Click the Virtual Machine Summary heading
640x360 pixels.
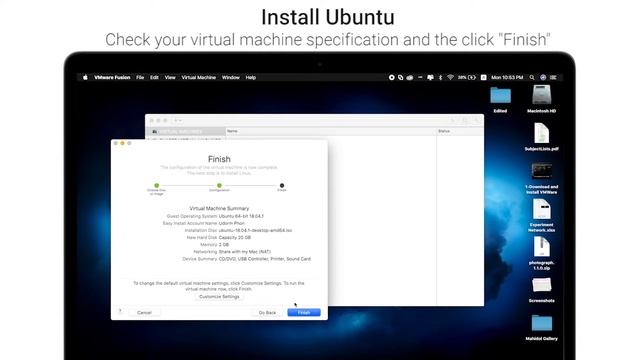pyautogui.click(x=219, y=208)
